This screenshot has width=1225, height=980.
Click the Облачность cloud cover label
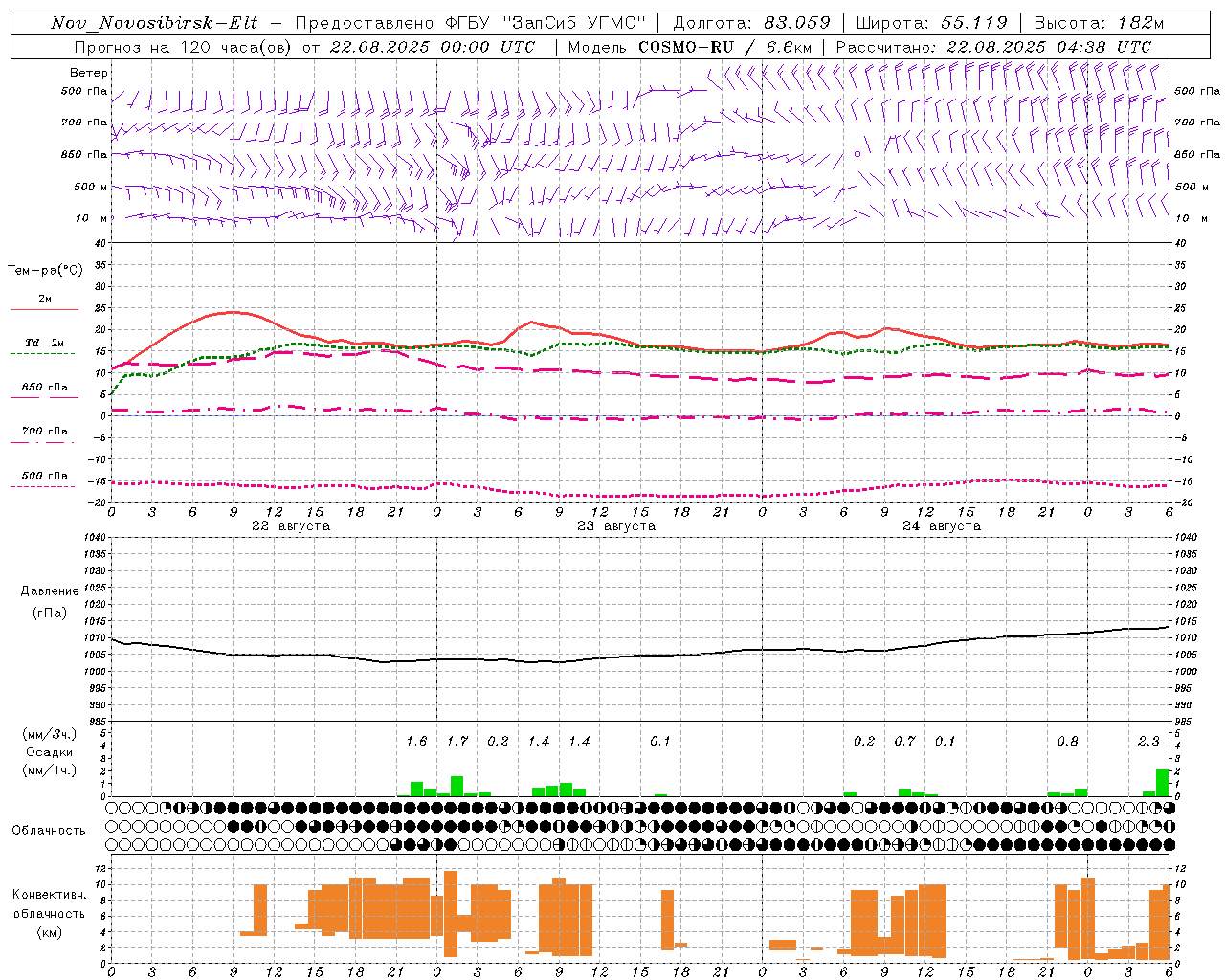point(49,831)
